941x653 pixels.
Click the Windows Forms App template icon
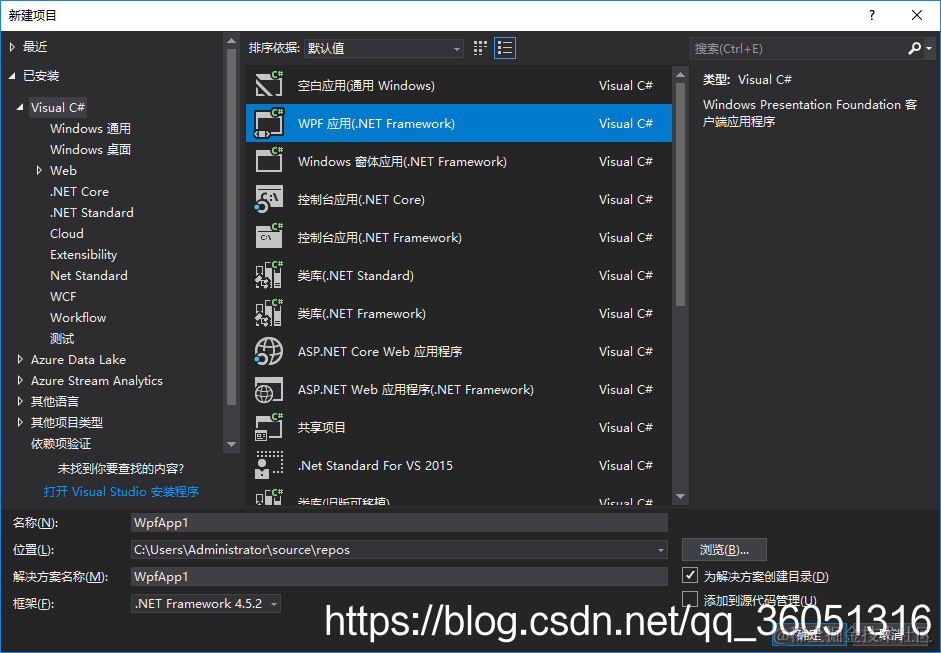pos(268,161)
